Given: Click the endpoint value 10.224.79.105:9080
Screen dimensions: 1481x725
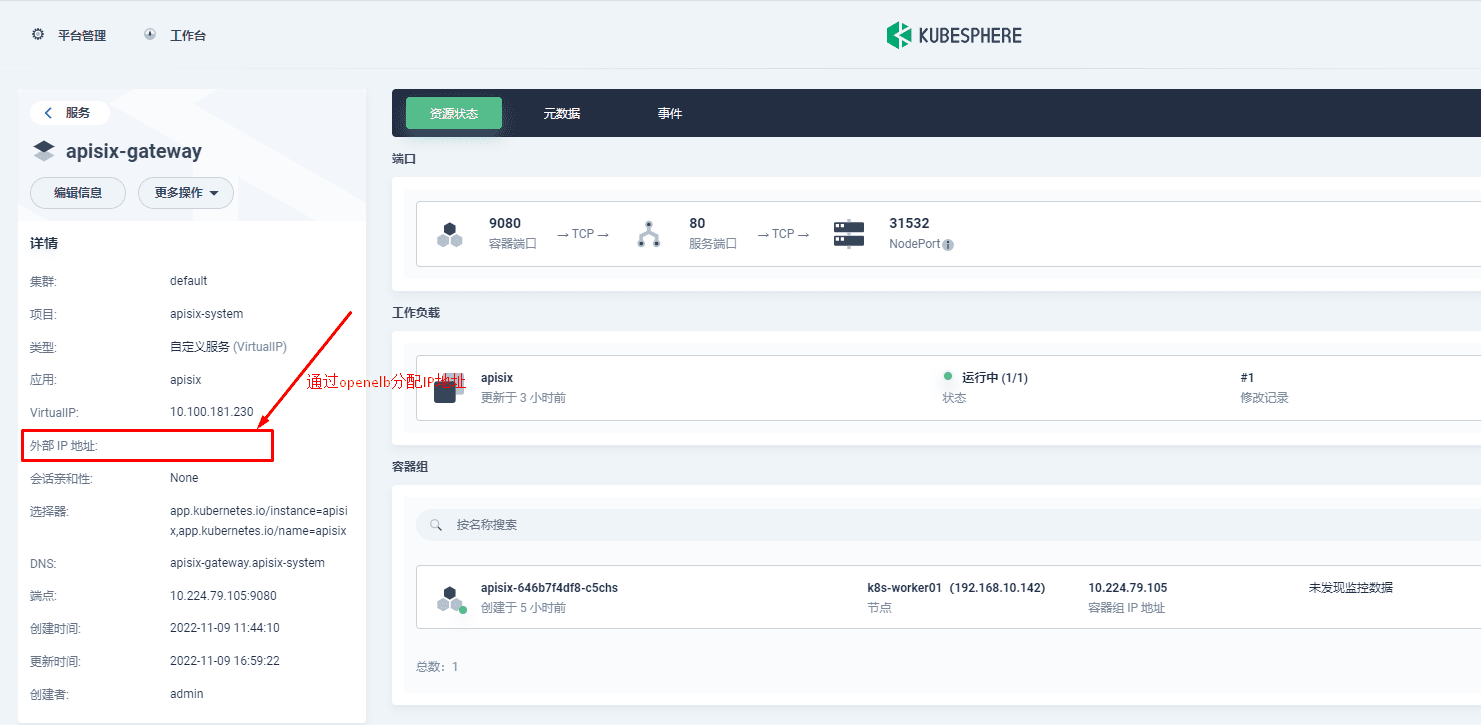Looking at the screenshot, I should pos(223,596).
